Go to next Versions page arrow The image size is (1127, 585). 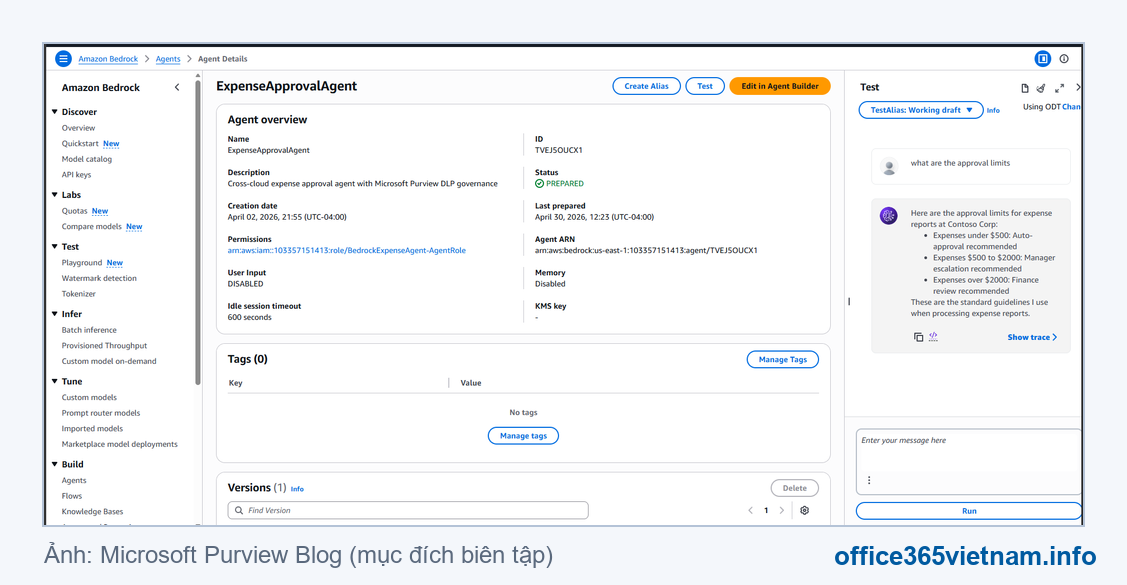(782, 510)
